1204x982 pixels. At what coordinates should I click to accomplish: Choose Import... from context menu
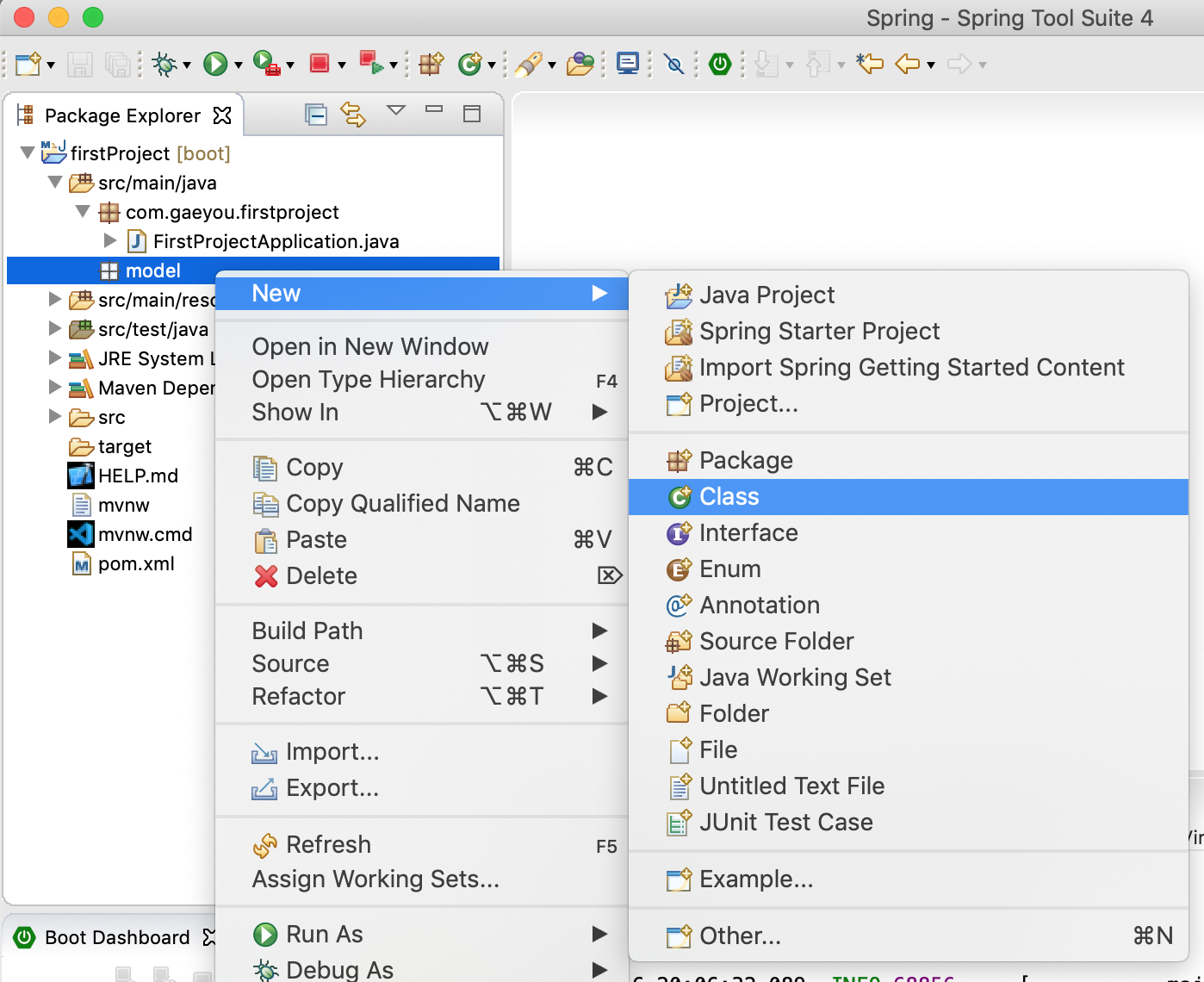(x=422, y=752)
